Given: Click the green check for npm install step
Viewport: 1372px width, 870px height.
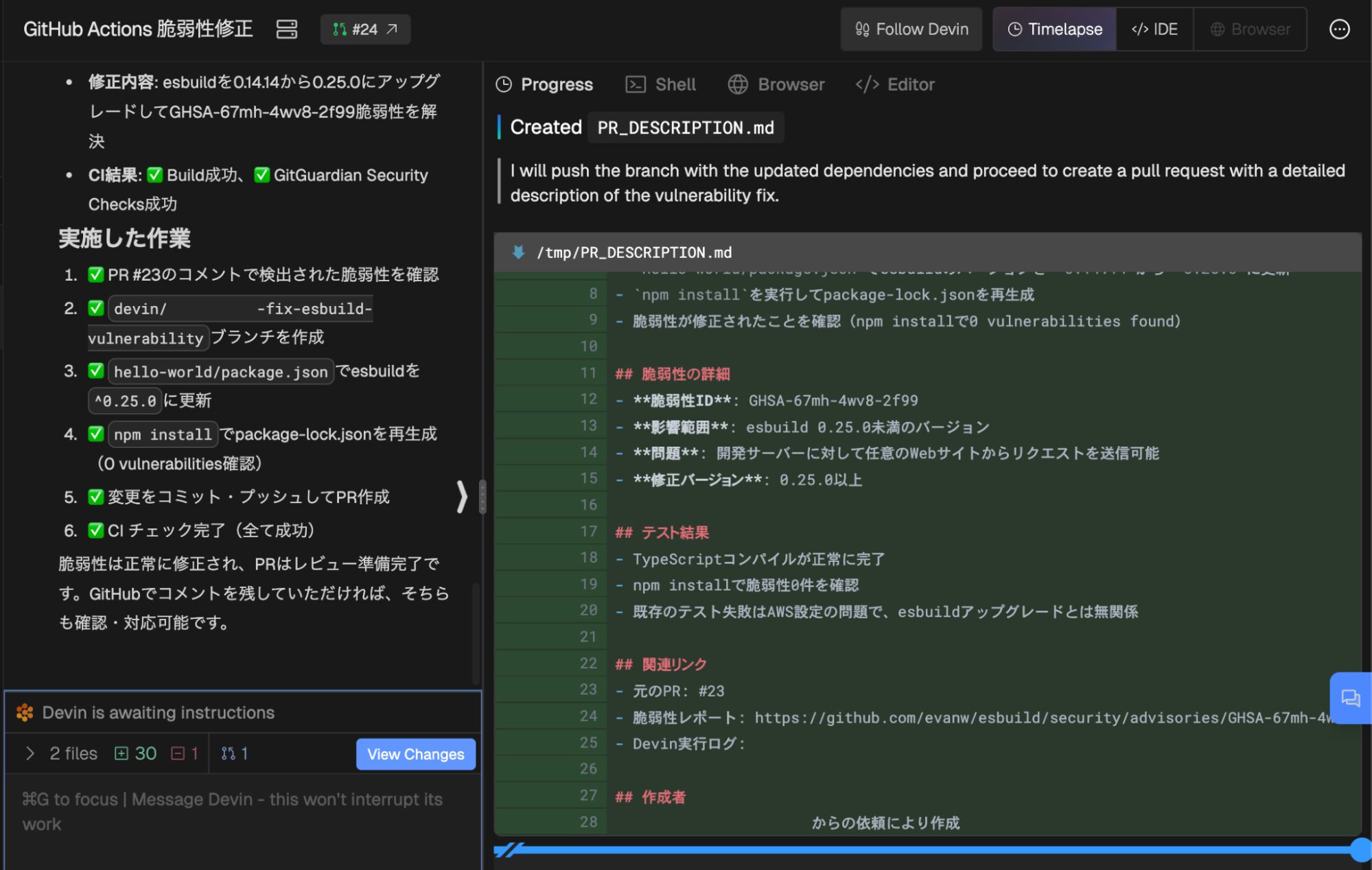Looking at the screenshot, I should (x=96, y=434).
